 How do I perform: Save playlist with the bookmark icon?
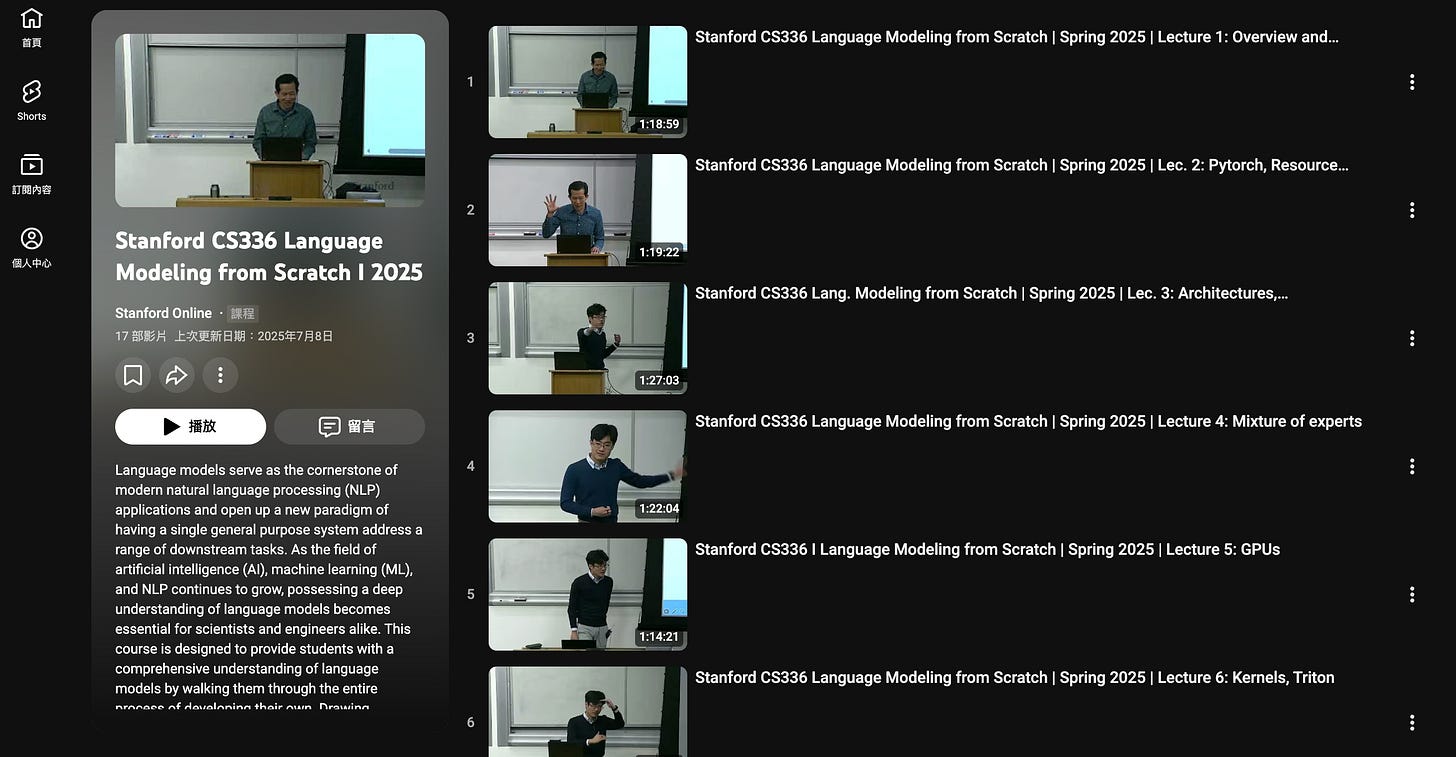coord(133,375)
